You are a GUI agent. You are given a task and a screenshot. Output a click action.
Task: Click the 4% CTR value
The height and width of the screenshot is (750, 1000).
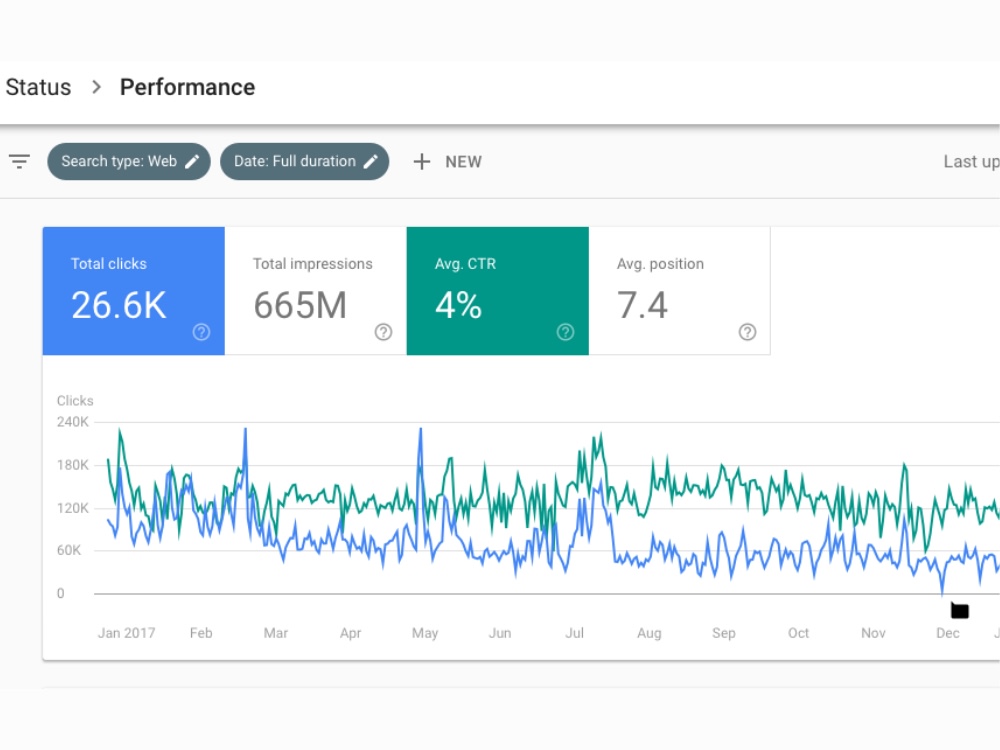pos(459,305)
